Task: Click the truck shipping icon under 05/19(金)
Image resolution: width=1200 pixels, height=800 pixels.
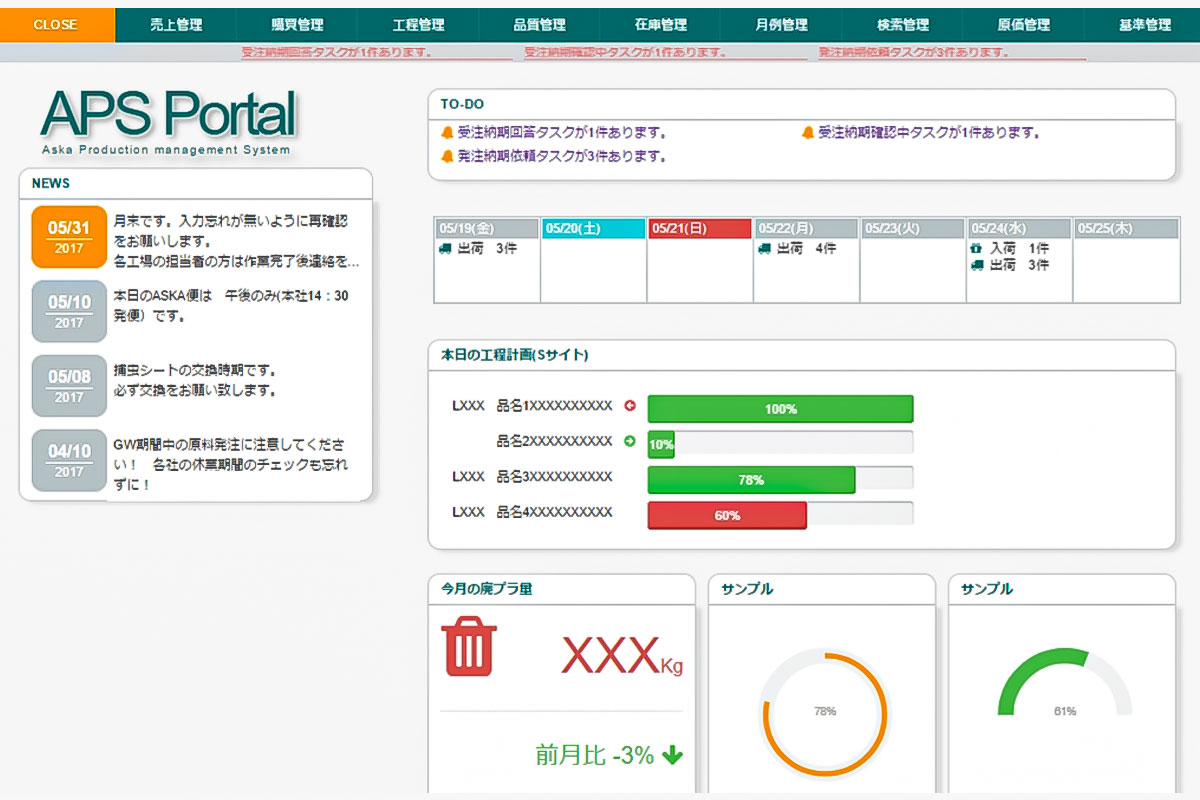Action: point(445,248)
